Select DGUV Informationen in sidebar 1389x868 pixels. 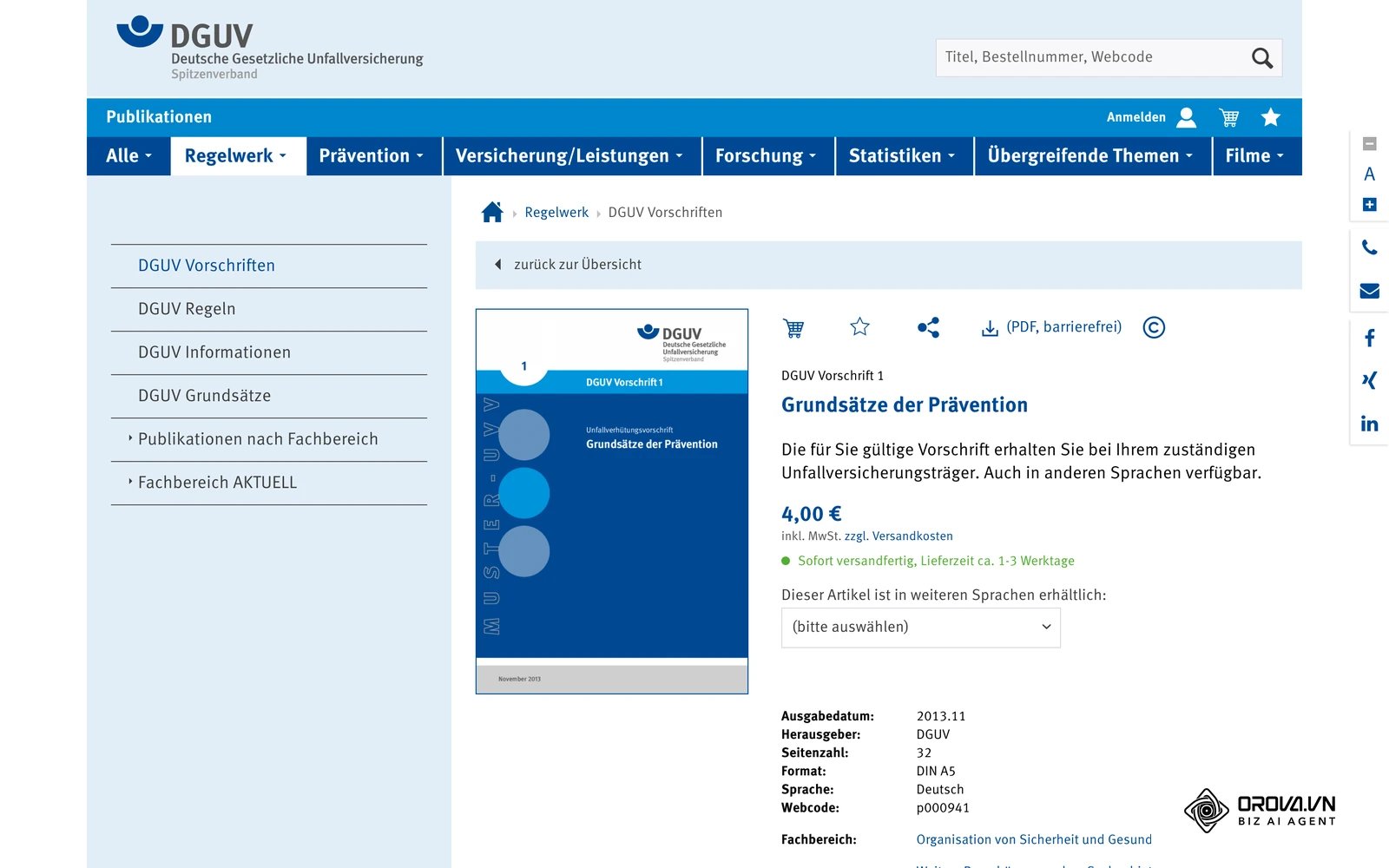[269, 352]
